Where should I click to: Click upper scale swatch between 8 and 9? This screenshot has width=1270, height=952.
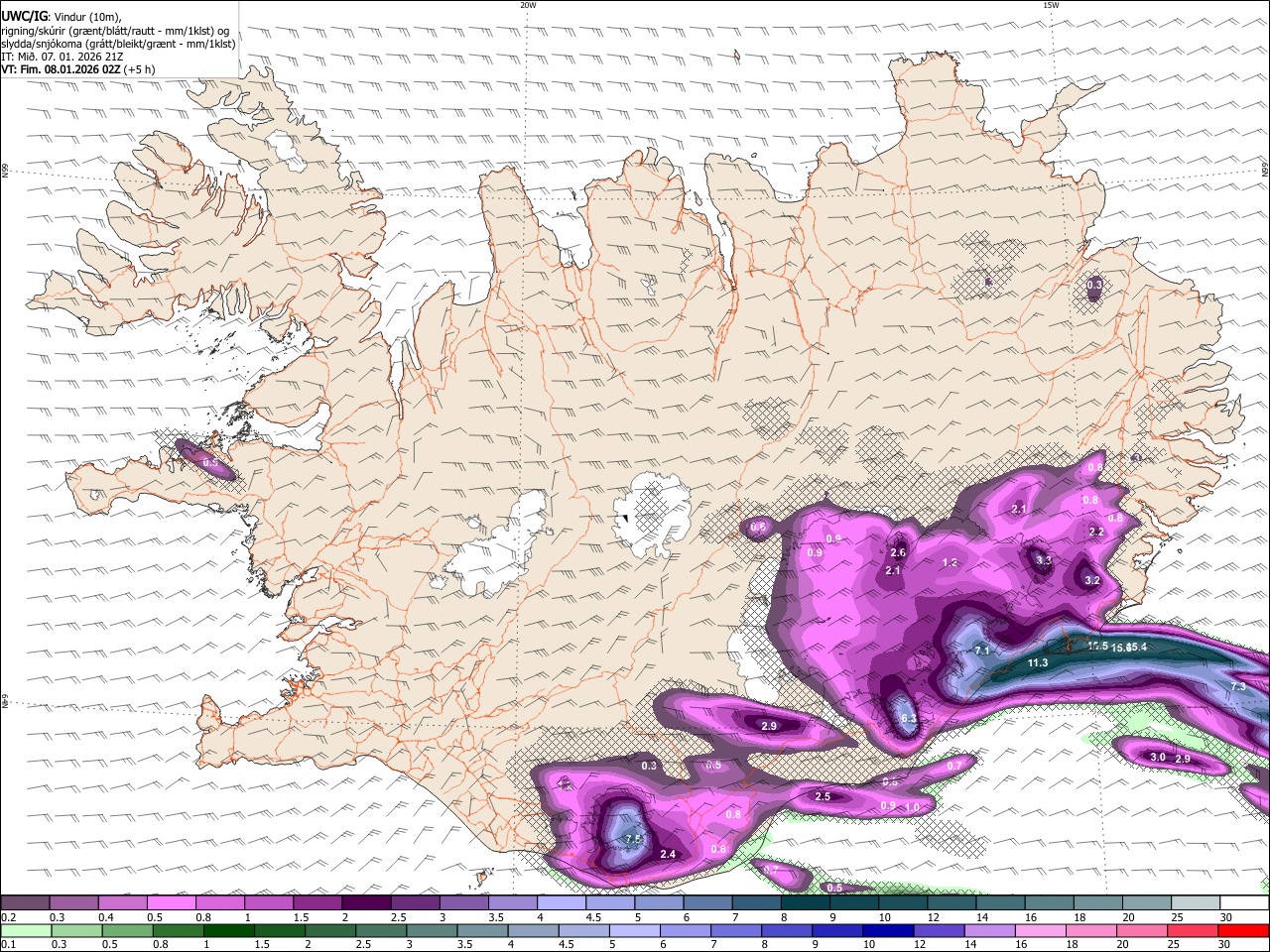[x=805, y=902]
